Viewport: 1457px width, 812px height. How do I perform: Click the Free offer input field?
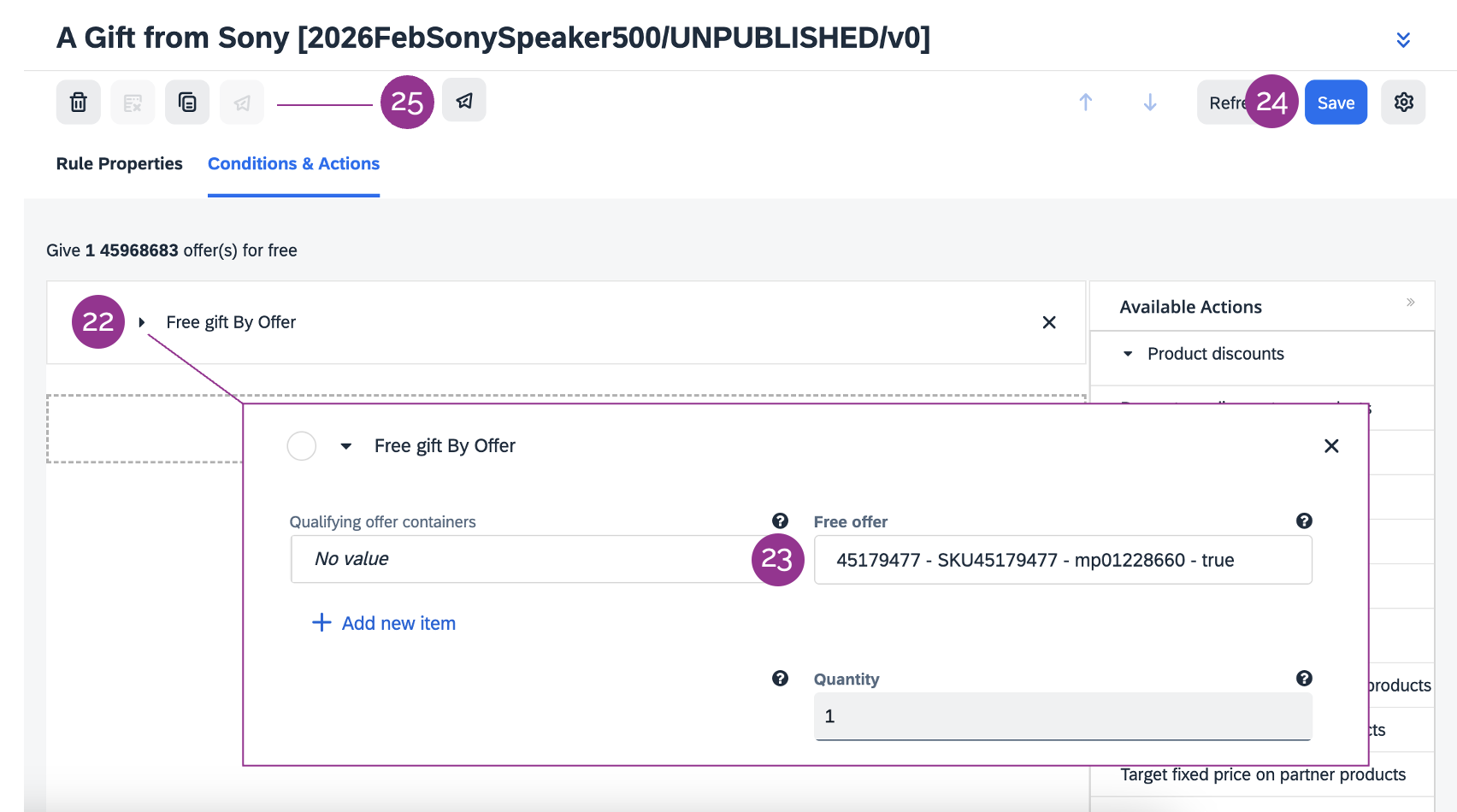(1062, 560)
